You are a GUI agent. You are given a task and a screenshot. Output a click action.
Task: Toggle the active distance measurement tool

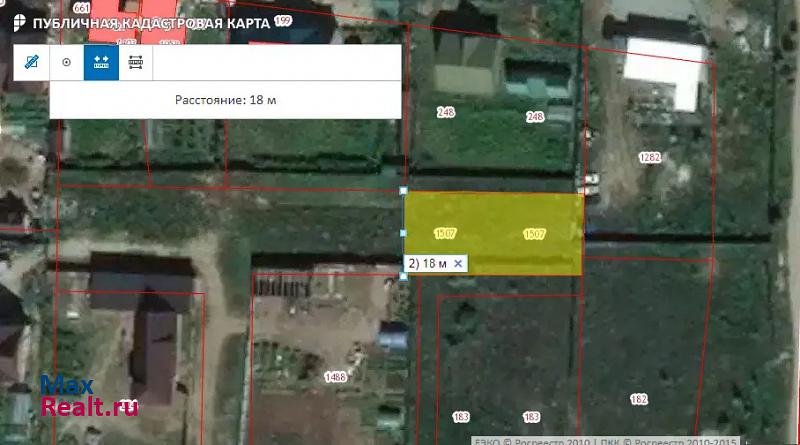click(x=101, y=62)
